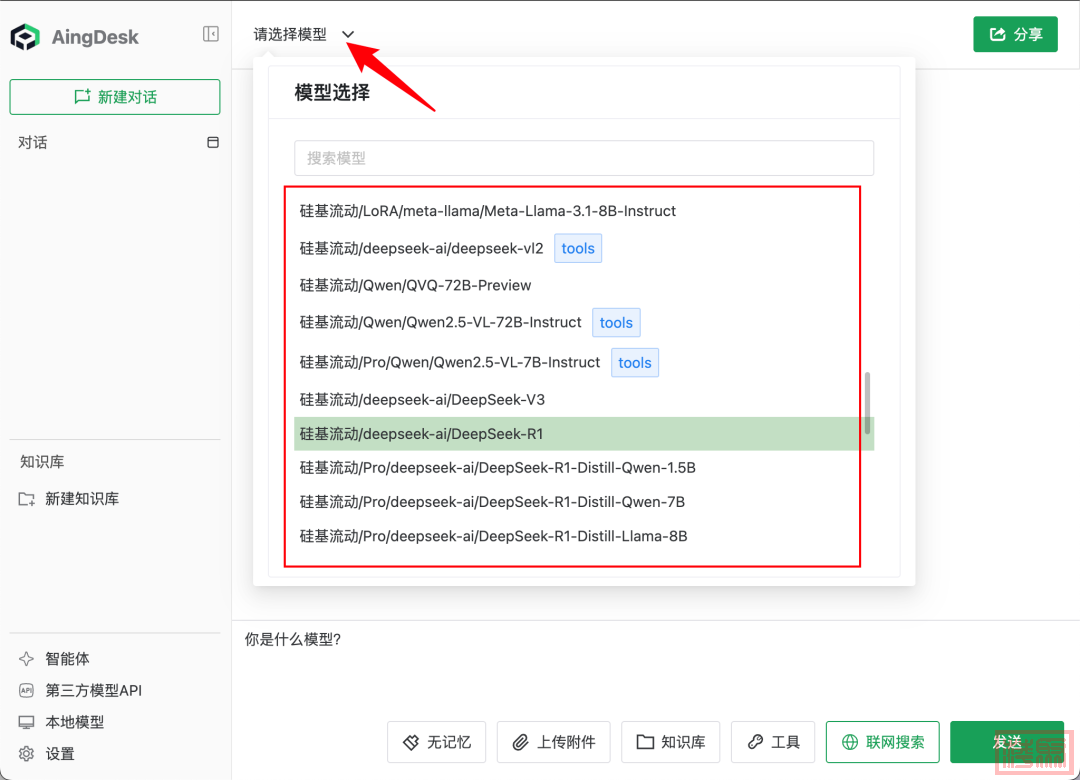The image size is (1080, 780).
Task: Click the 本地模型 monitor icon
Action: pyautogui.click(x=26, y=722)
